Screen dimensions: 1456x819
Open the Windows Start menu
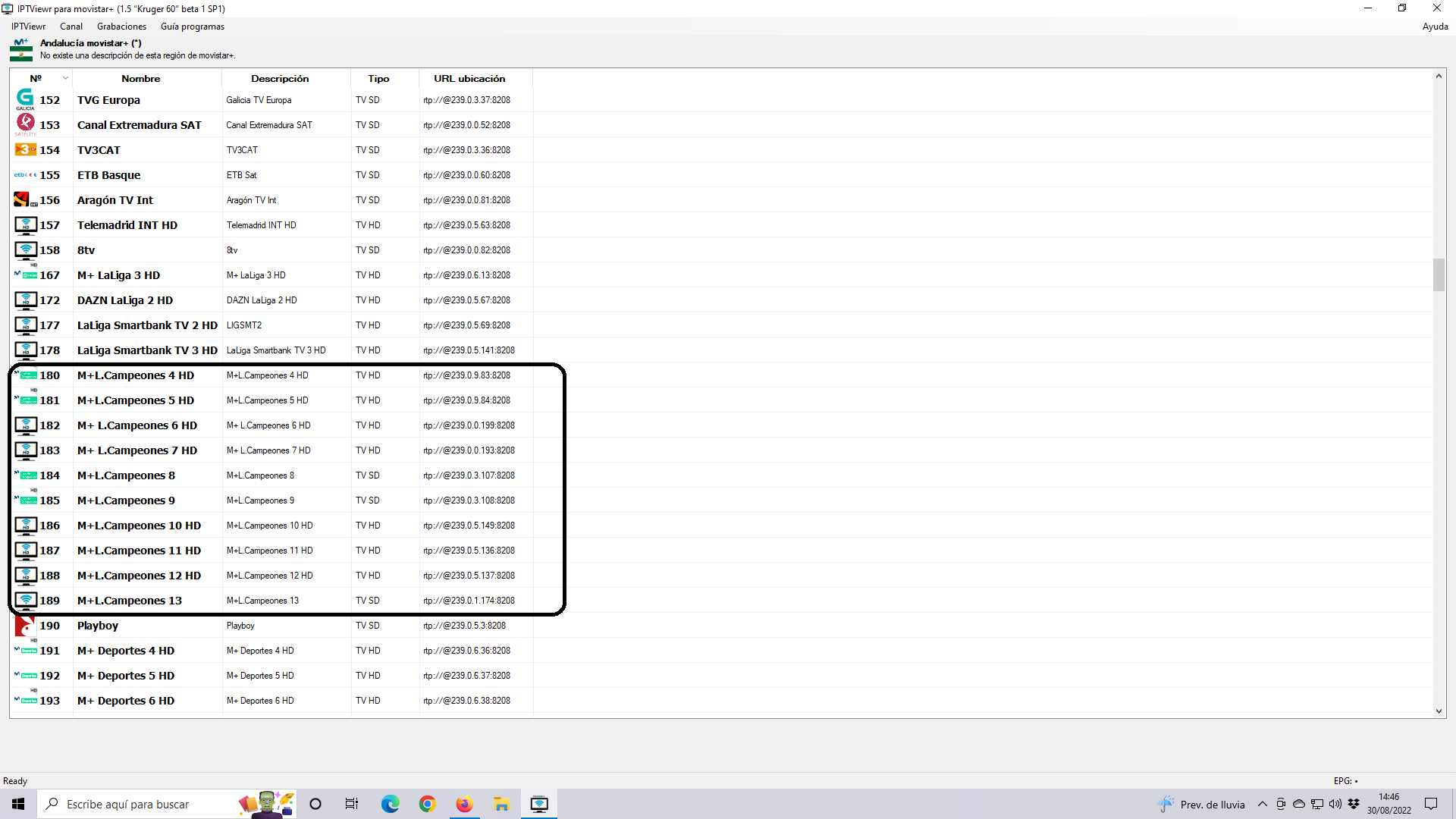[18, 804]
